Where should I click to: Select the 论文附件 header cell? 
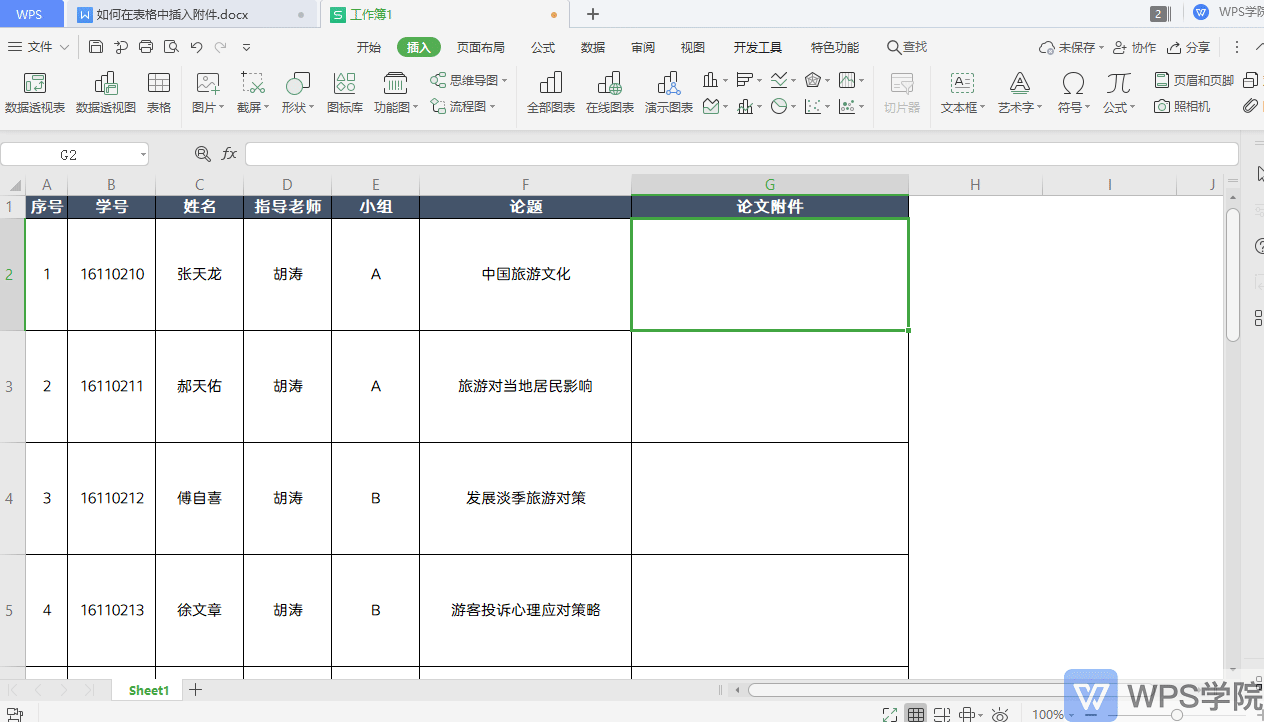pos(770,207)
